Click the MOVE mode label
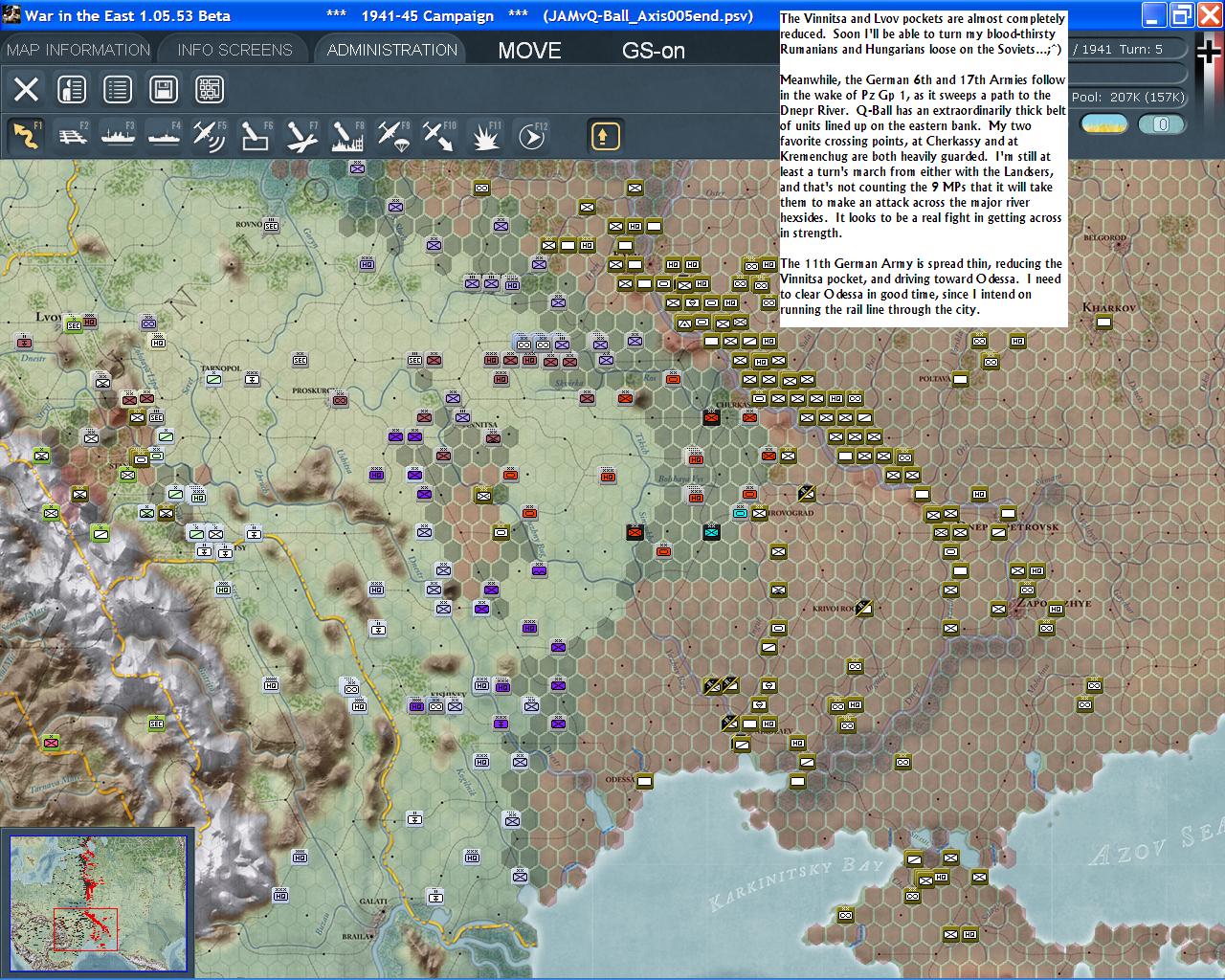This screenshot has height=980, width=1225. pos(529,51)
